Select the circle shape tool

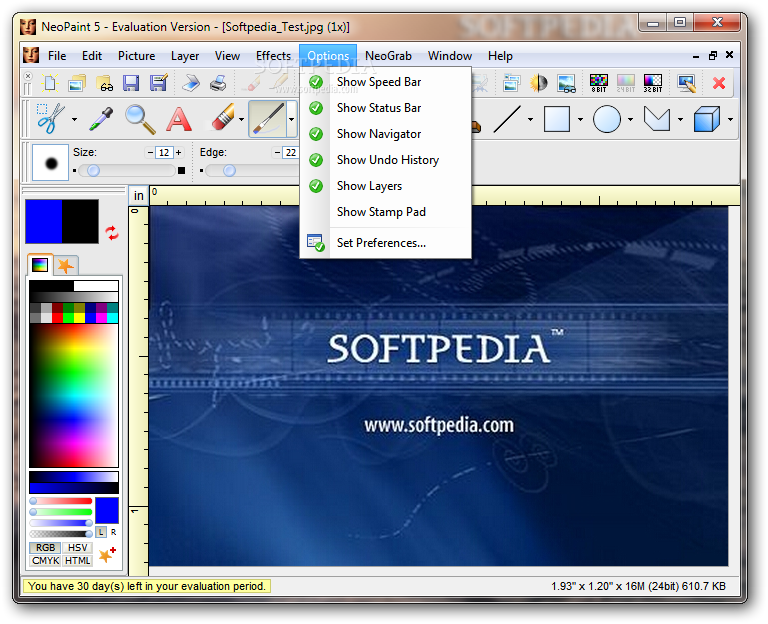[x=607, y=119]
